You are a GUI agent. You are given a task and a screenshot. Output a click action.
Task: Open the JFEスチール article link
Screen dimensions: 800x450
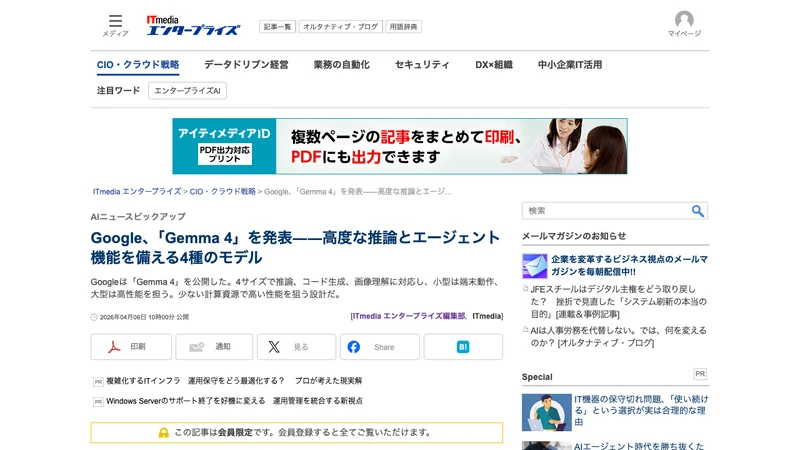pos(618,302)
